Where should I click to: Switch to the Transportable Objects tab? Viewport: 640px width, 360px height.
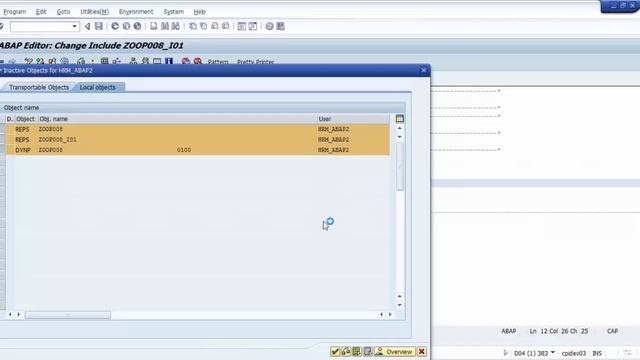[x=39, y=87]
